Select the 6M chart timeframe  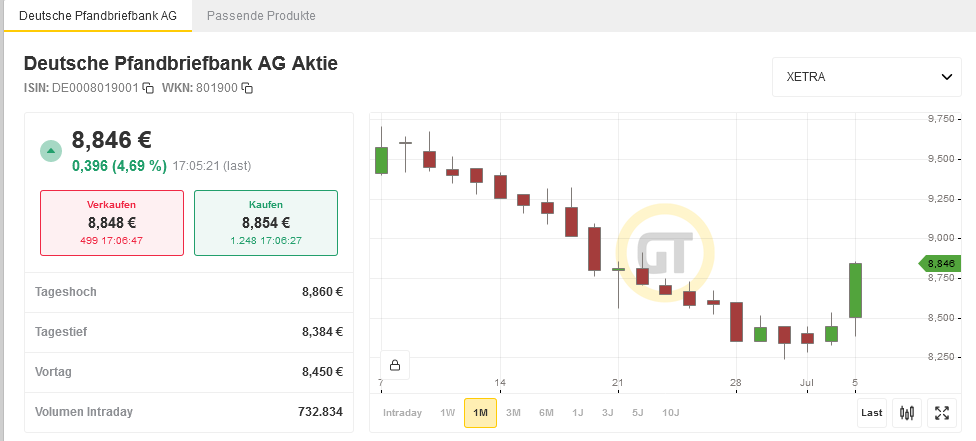point(546,412)
